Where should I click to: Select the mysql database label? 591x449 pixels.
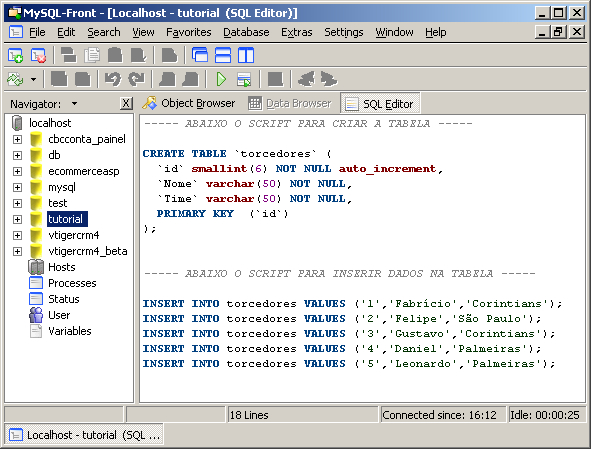pyautogui.click(x=62, y=187)
